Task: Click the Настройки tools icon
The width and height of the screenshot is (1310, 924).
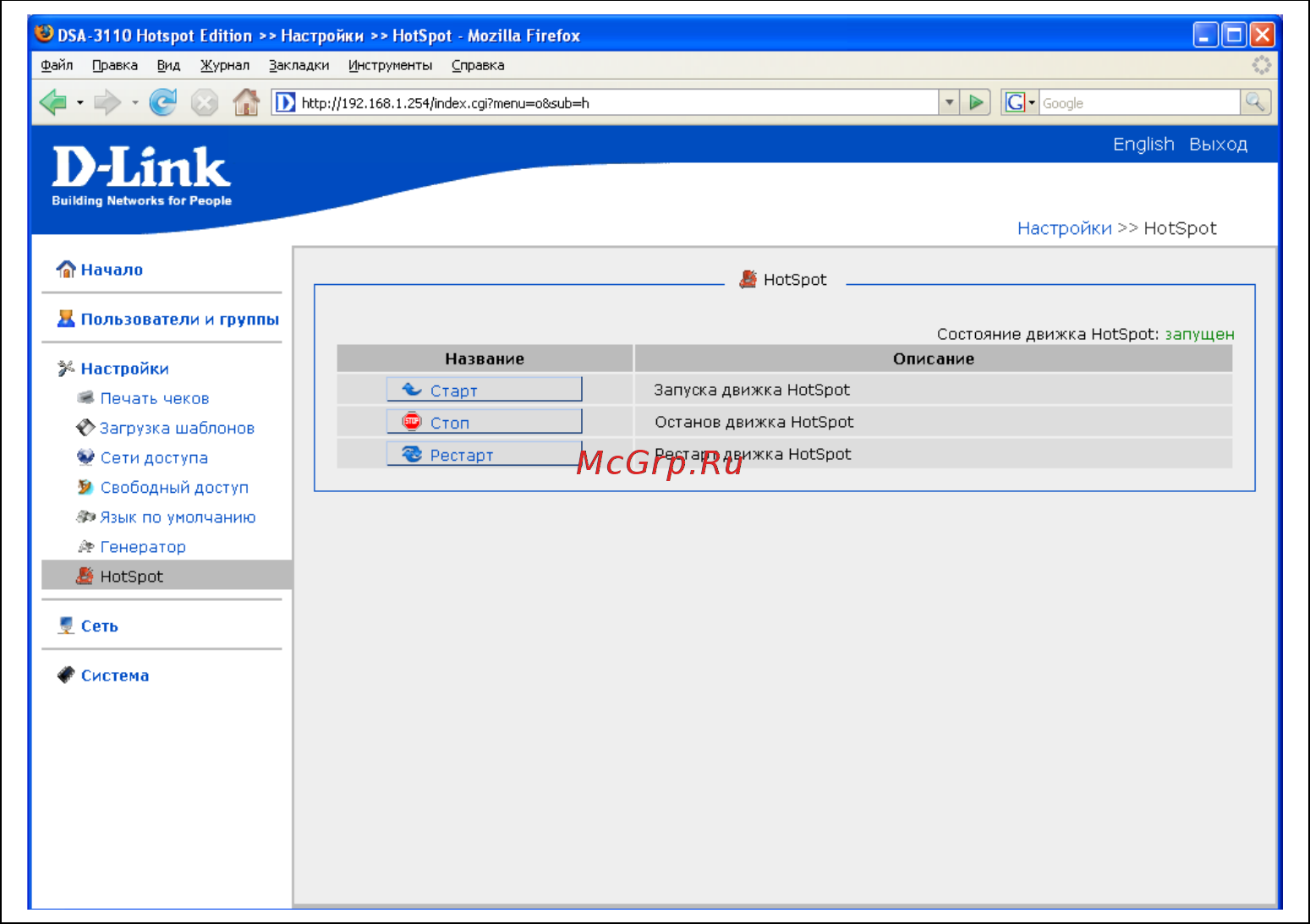Action: coord(66,369)
